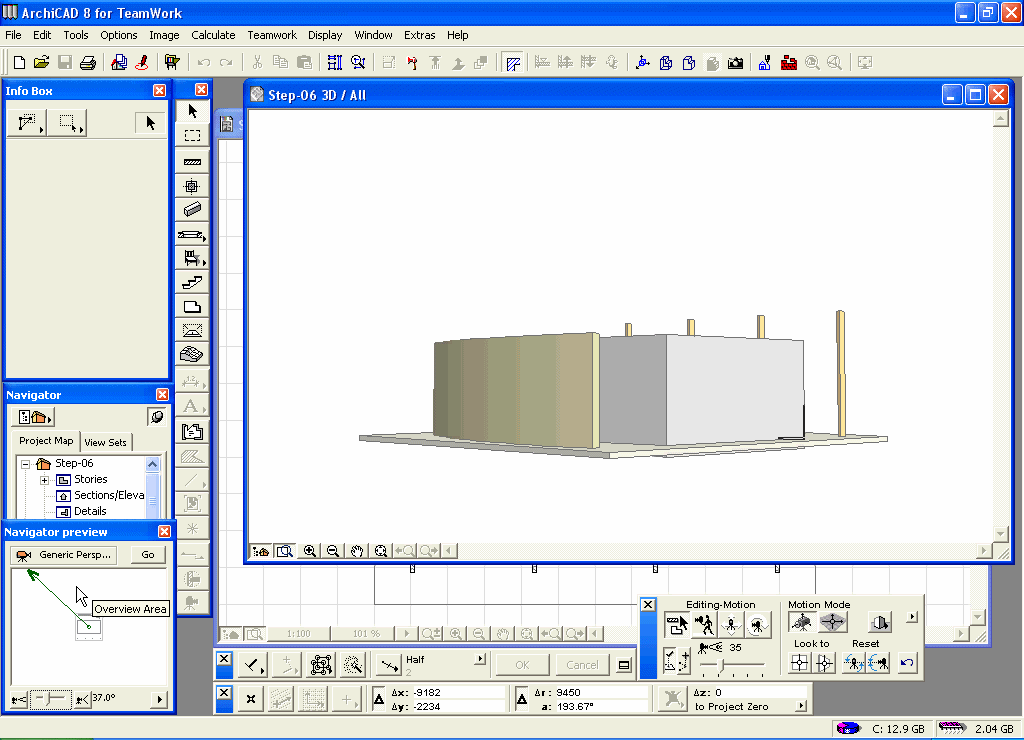1024x740 pixels.
Task: Click the Print icon in the main toolbar
Action: (88, 63)
